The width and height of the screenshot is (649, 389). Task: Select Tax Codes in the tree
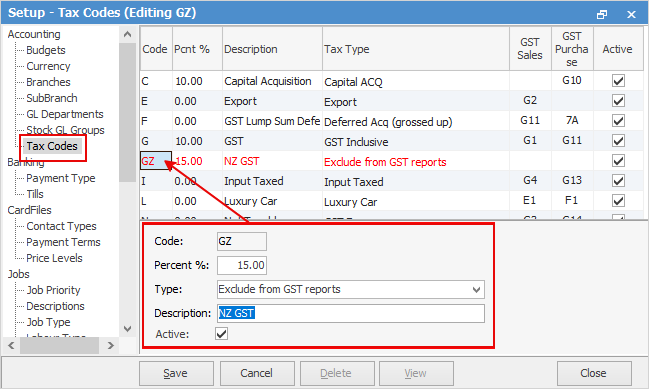point(52,146)
